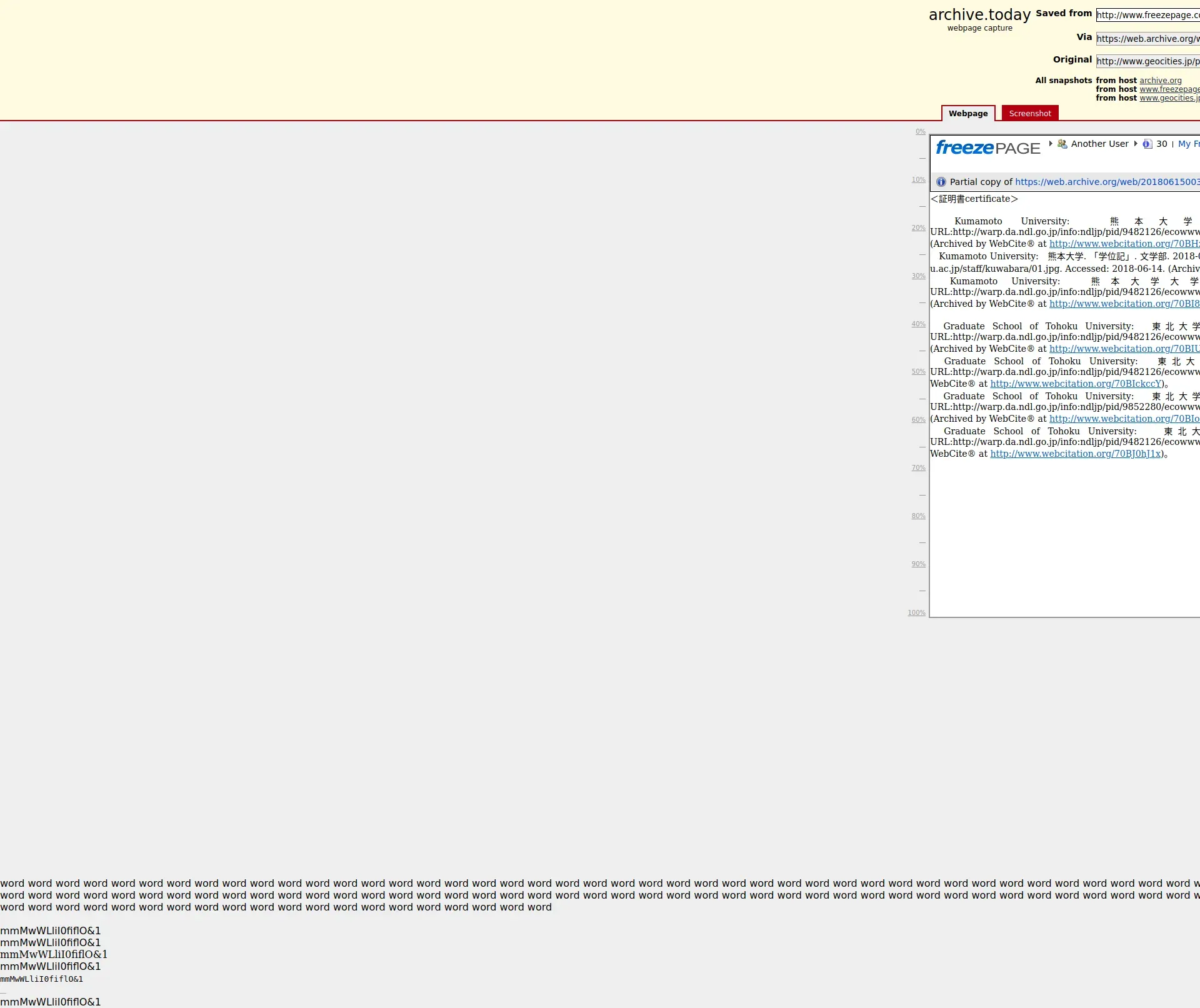
Task: Click the Saved from URL field
Action: point(1147,15)
